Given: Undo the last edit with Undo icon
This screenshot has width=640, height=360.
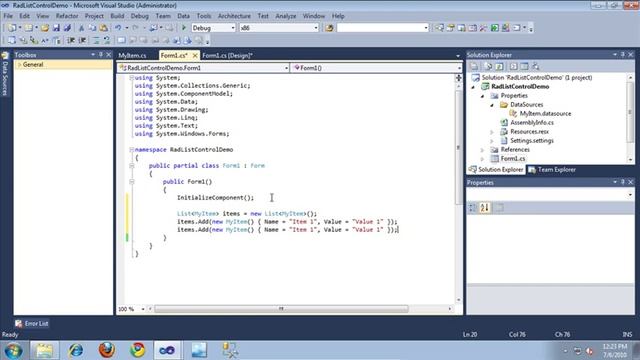Looking at the screenshot, I should pos(118,28).
